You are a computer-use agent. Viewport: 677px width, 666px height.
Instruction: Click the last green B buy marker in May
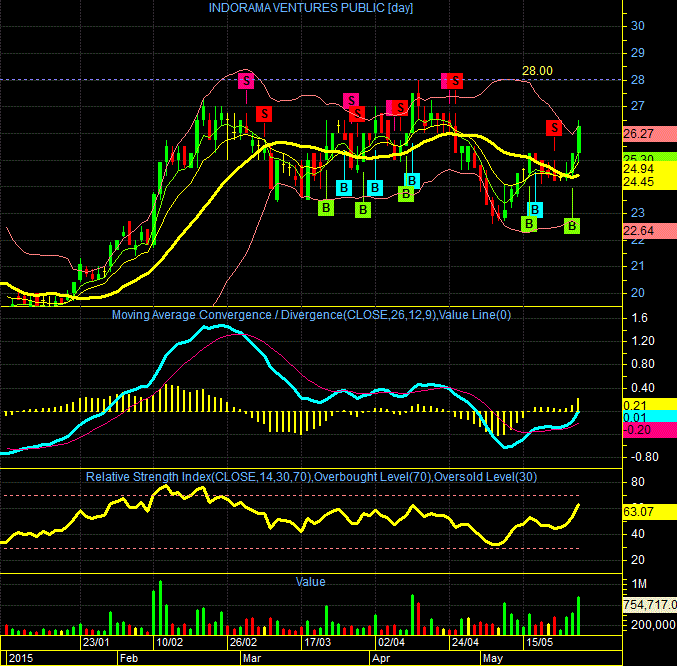(x=572, y=226)
